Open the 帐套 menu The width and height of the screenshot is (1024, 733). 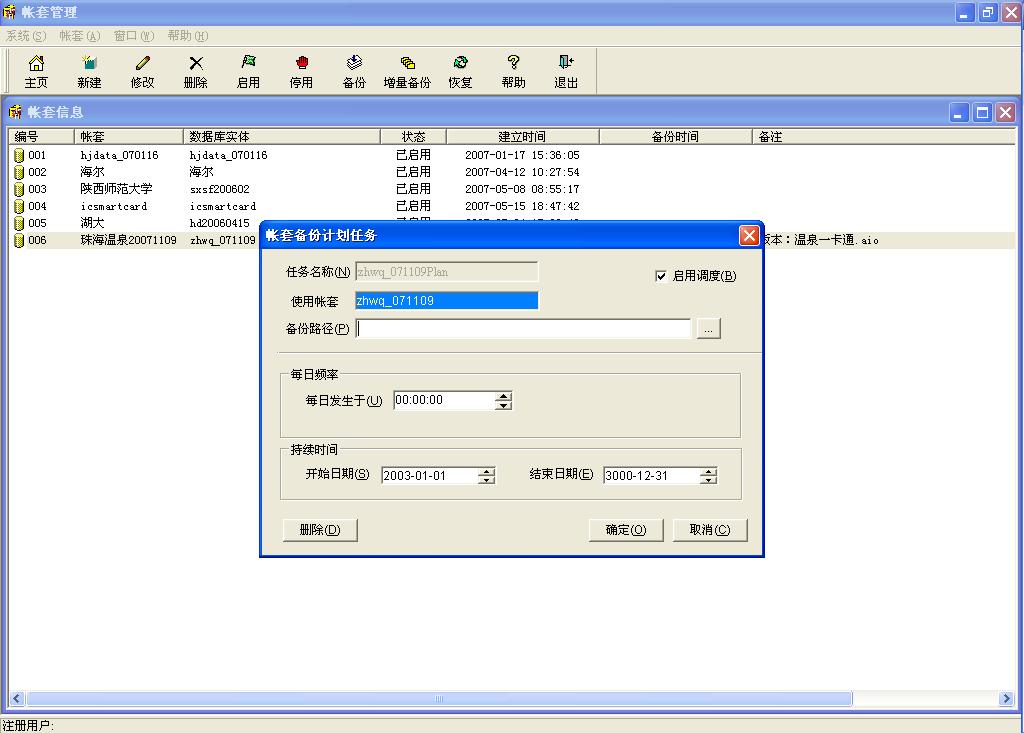[79, 36]
